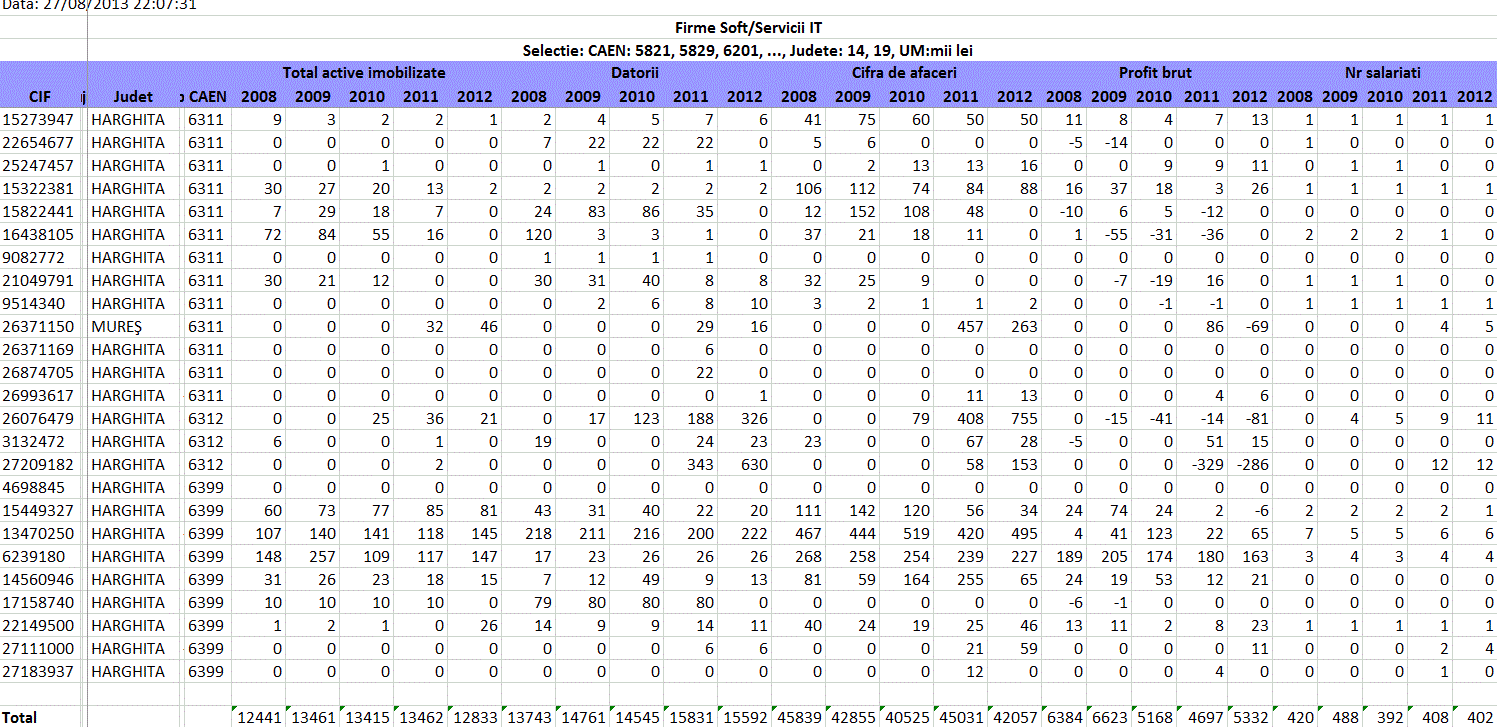Image resolution: width=1497 pixels, height=727 pixels.
Task: Click CIF cell 15822441
Action: click(39, 211)
